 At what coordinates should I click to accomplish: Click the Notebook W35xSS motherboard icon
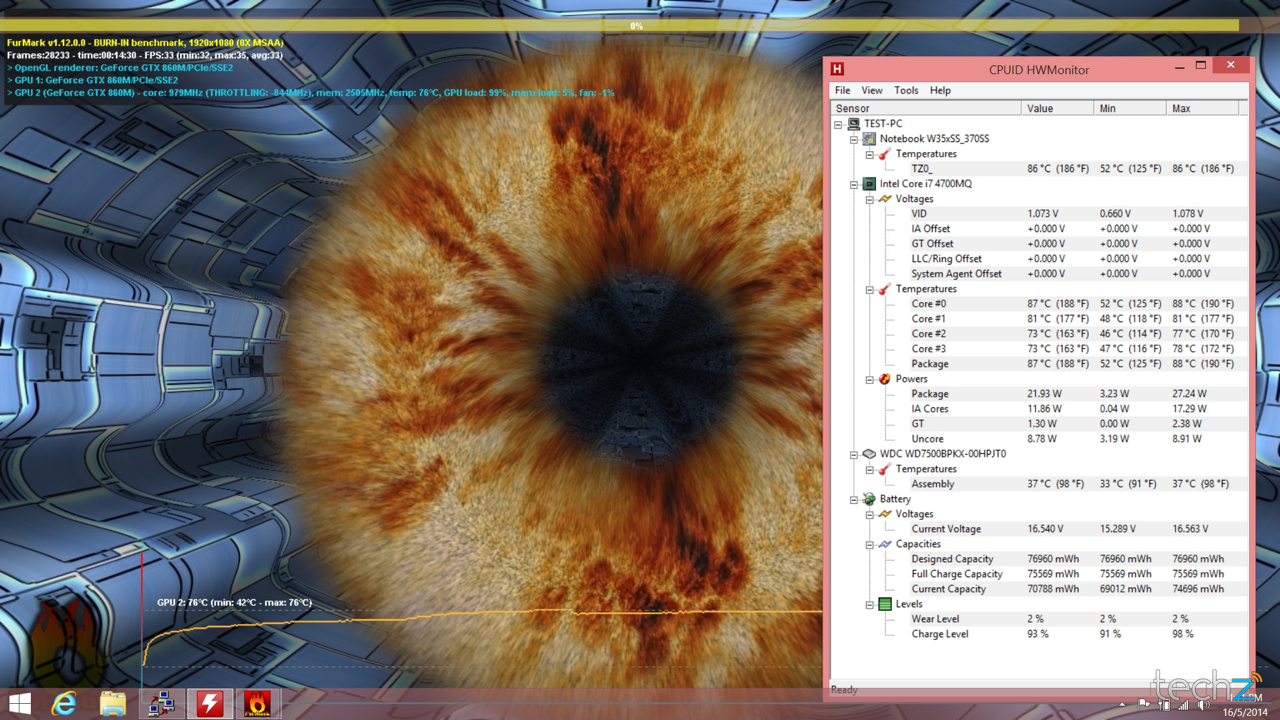[x=869, y=139]
